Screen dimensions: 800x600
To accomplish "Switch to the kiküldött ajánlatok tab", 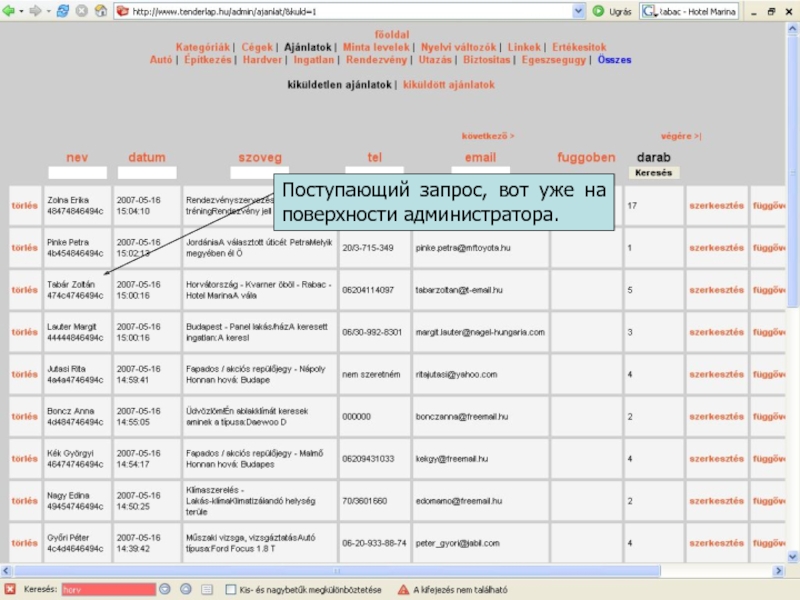I will [449, 85].
